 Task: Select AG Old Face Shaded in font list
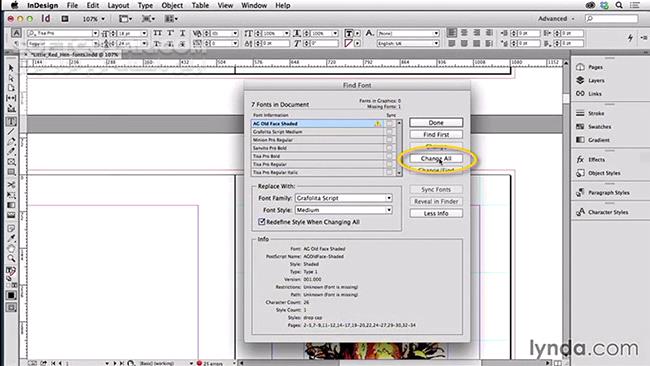[317, 124]
